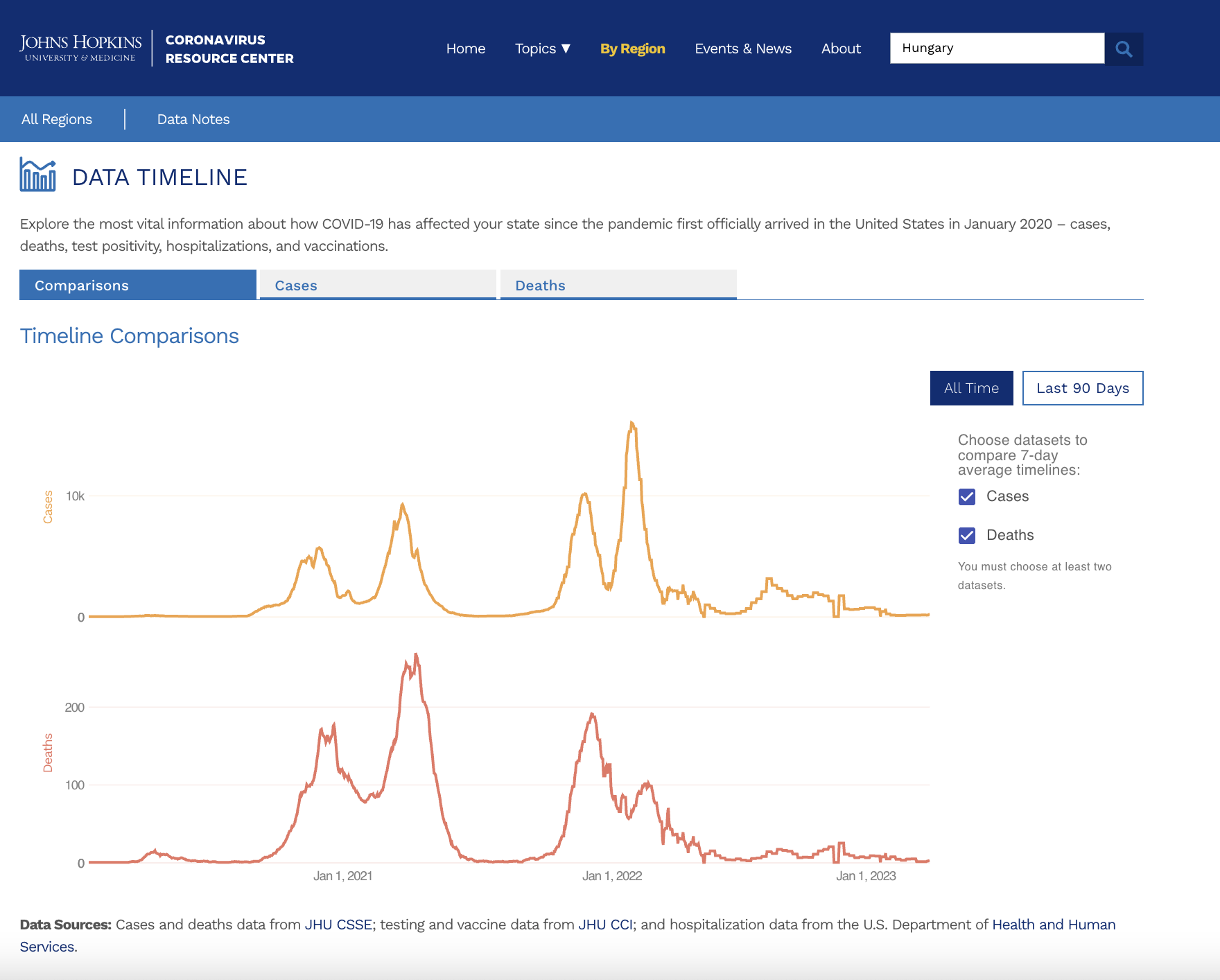This screenshot has width=1220, height=980.
Task: Select the Comparisons tab
Action: coord(138,285)
